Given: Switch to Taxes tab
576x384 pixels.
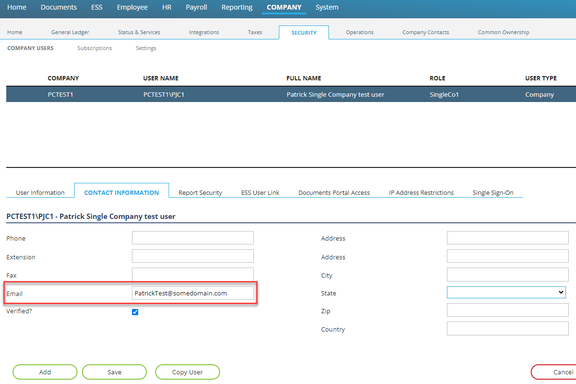Looking at the screenshot, I should coord(255,32).
